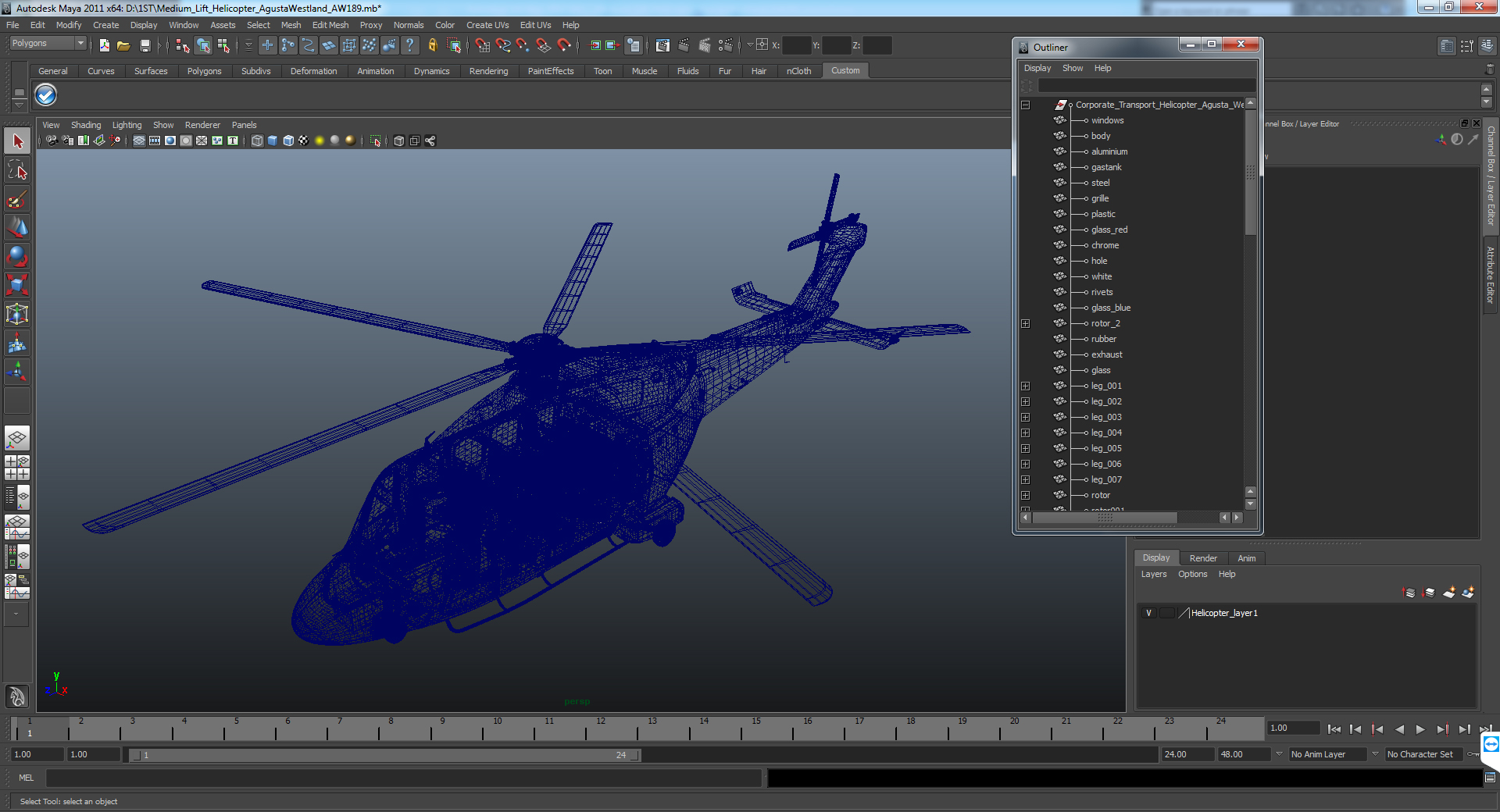Activate the Paint Selection tool
Image resolution: width=1500 pixels, height=812 pixels.
click(17, 199)
